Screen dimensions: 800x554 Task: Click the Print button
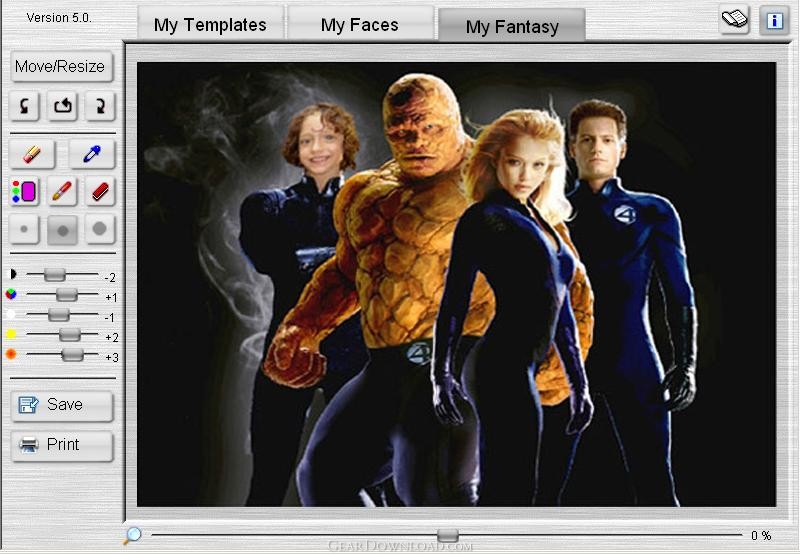pos(62,445)
